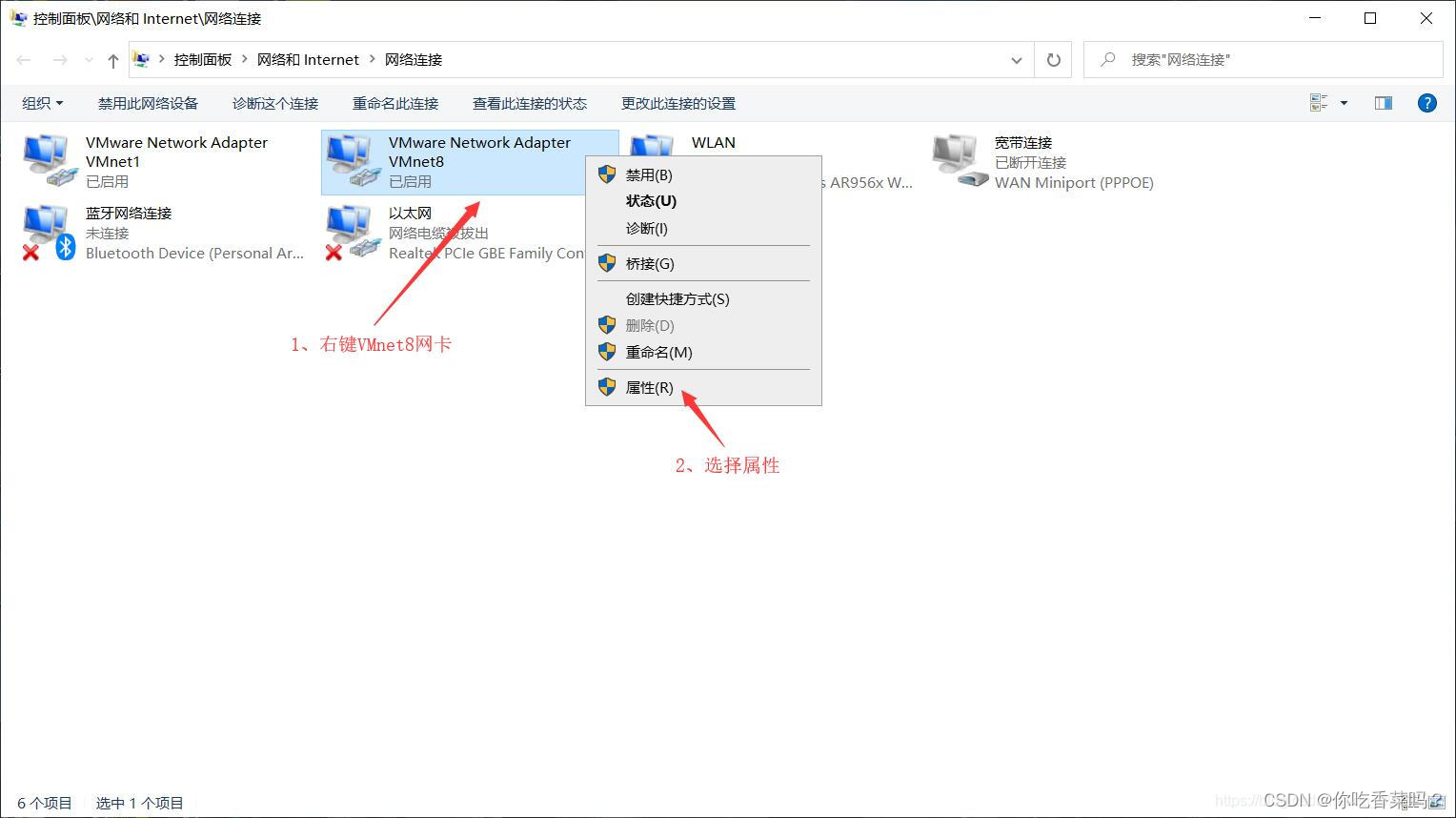
Task: Open recent locations dropdown arrow
Action: [89, 60]
